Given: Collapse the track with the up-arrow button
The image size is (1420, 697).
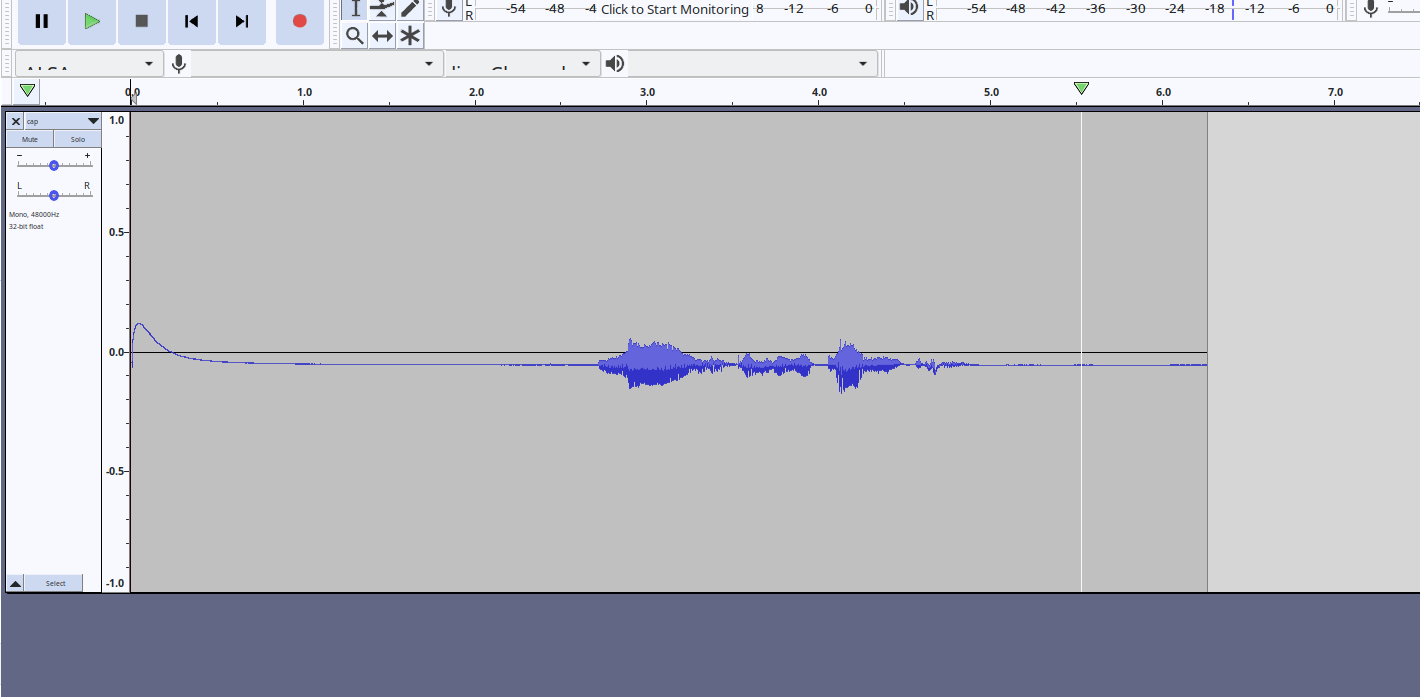Looking at the screenshot, I should [15, 583].
